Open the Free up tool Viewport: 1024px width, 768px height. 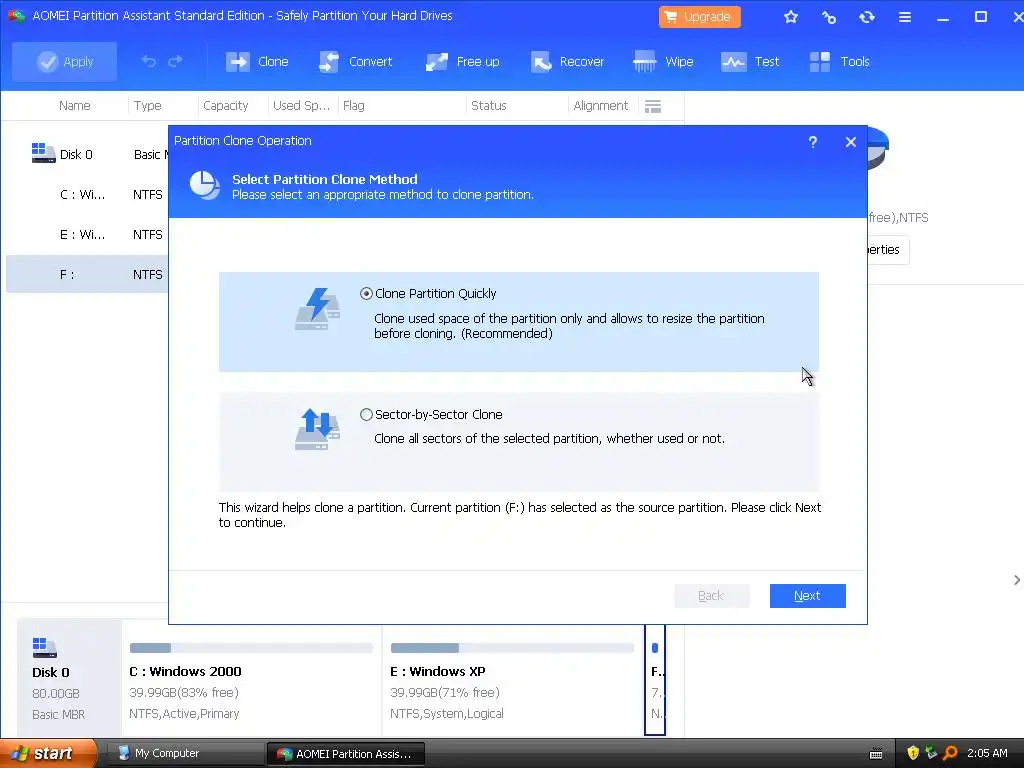point(462,61)
